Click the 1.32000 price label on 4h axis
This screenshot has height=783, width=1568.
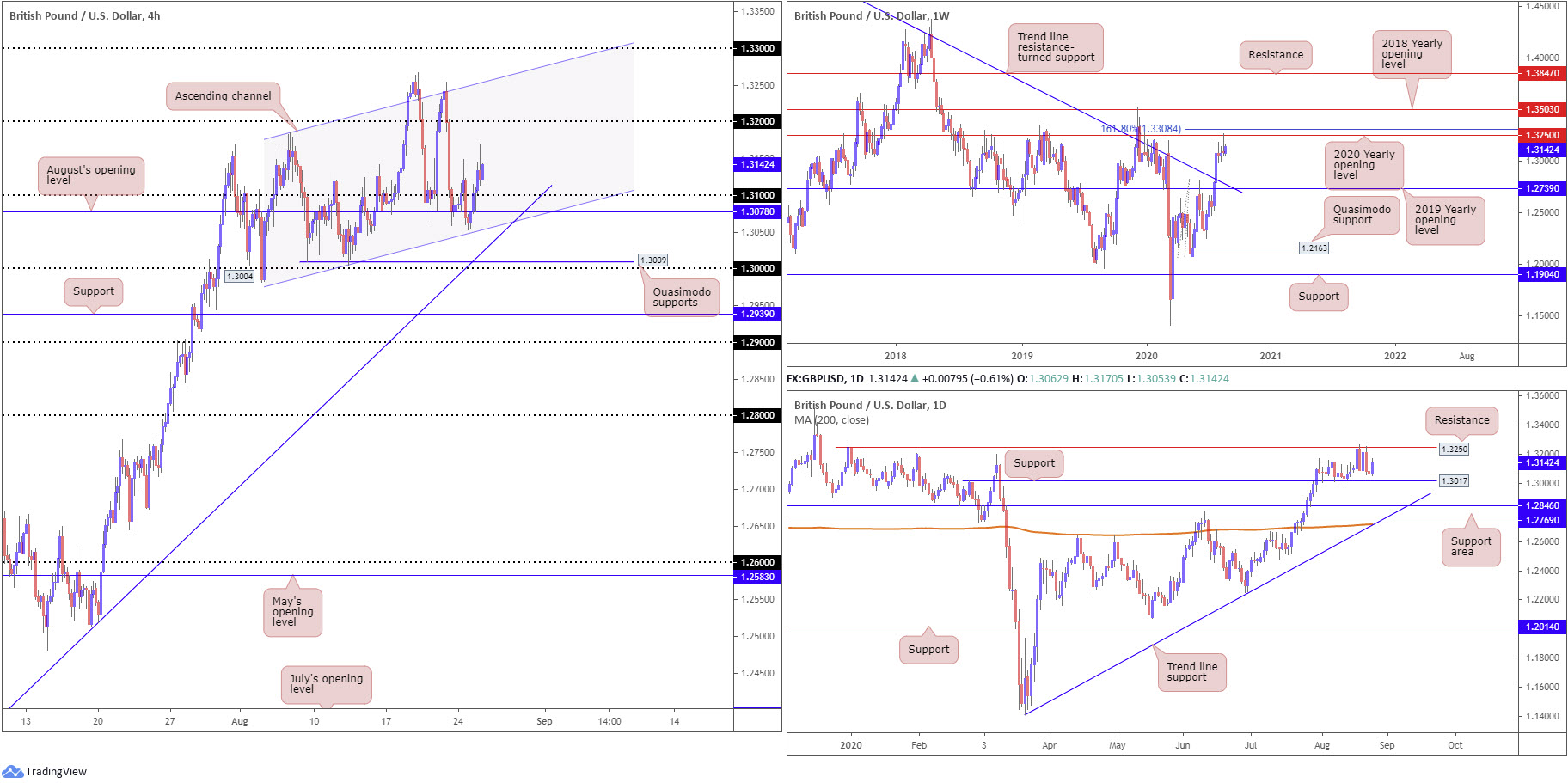click(x=757, y=121)
